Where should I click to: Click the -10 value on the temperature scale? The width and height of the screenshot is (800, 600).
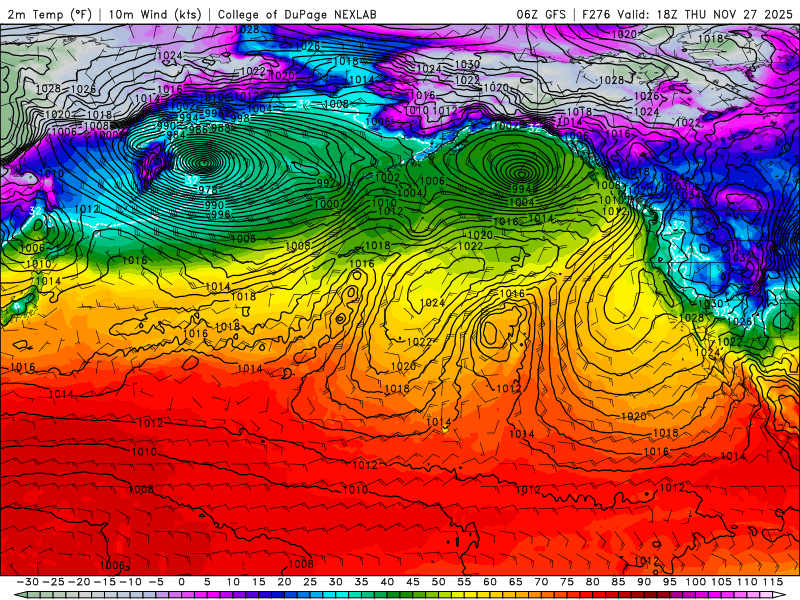131,582
